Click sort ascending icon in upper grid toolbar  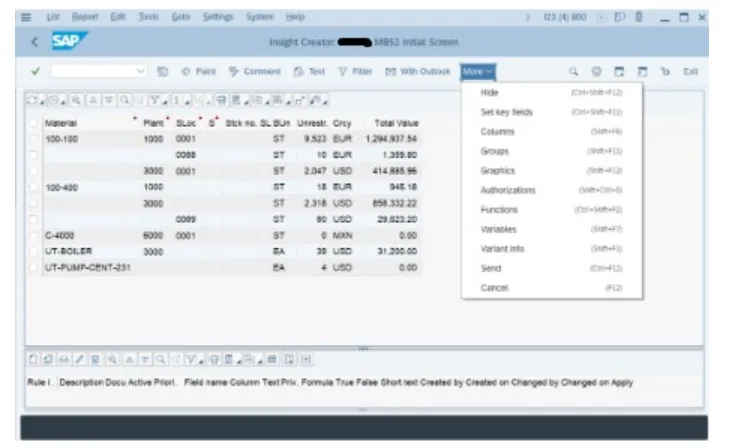coord(93,100)
